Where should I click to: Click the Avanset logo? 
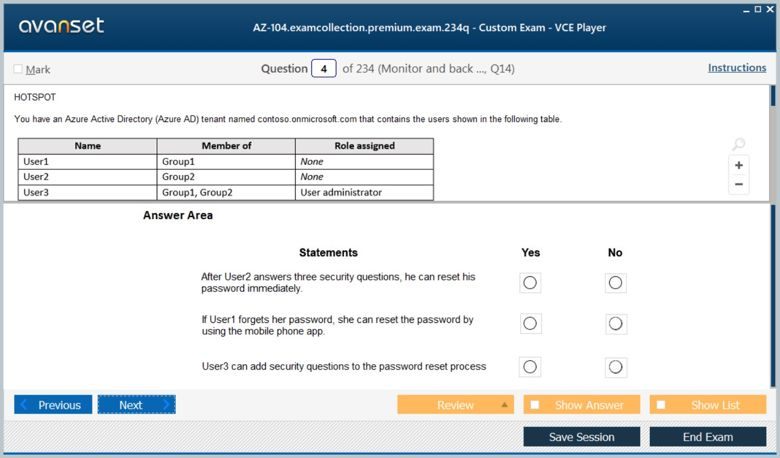click(61, 25)
